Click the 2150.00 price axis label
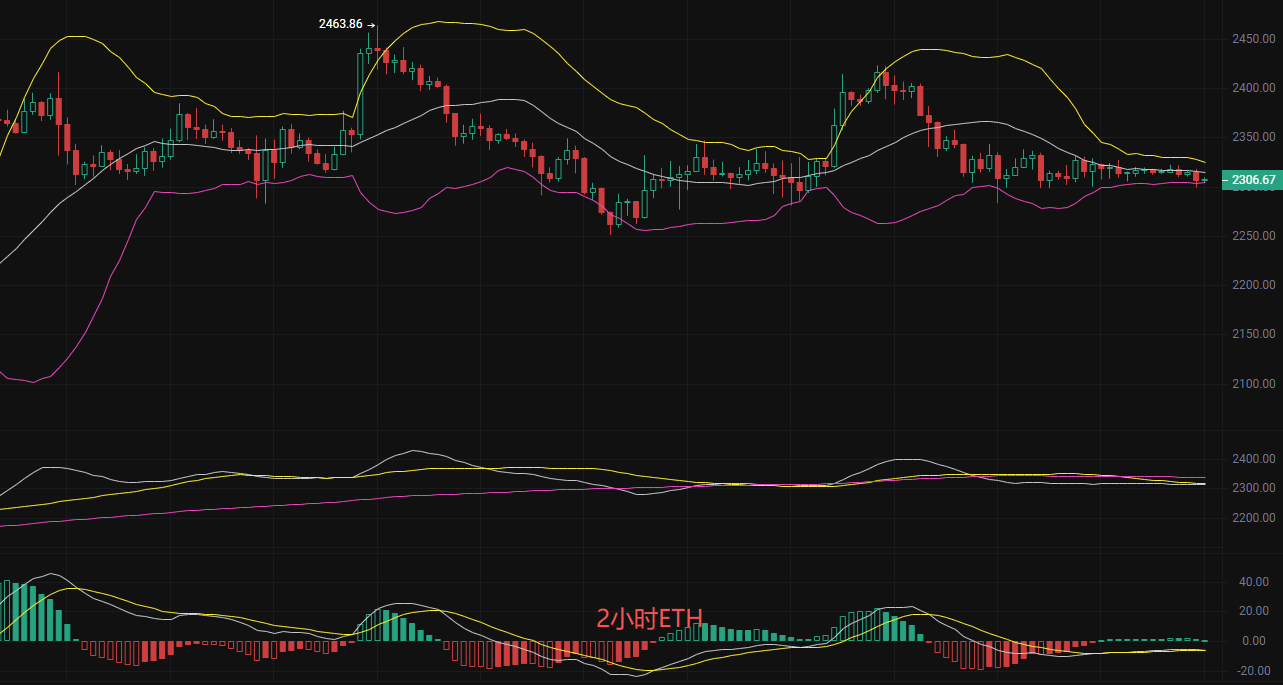 1252,334
